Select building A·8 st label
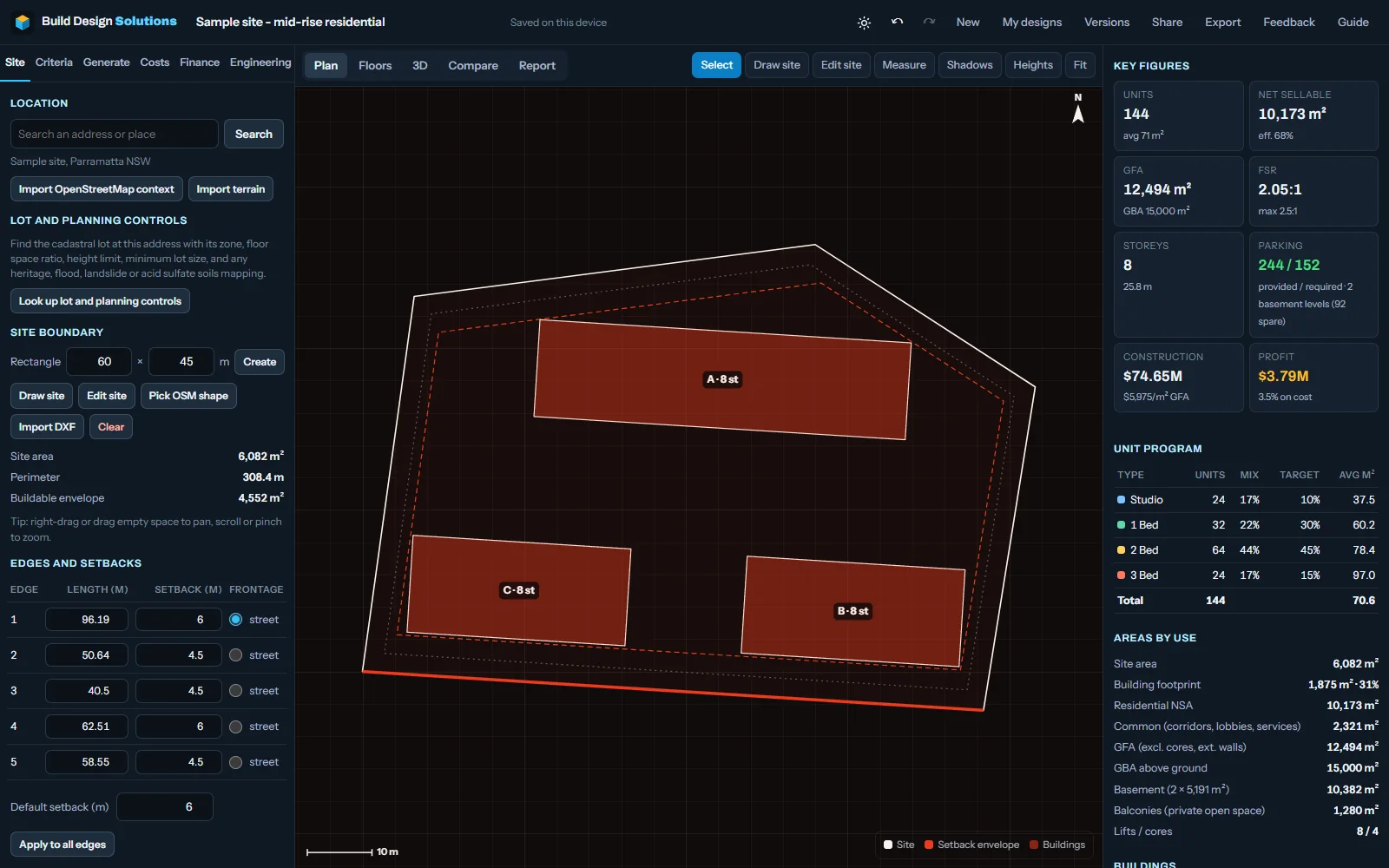The height and width of the screenshot is (868, 1389). point(722,379)
